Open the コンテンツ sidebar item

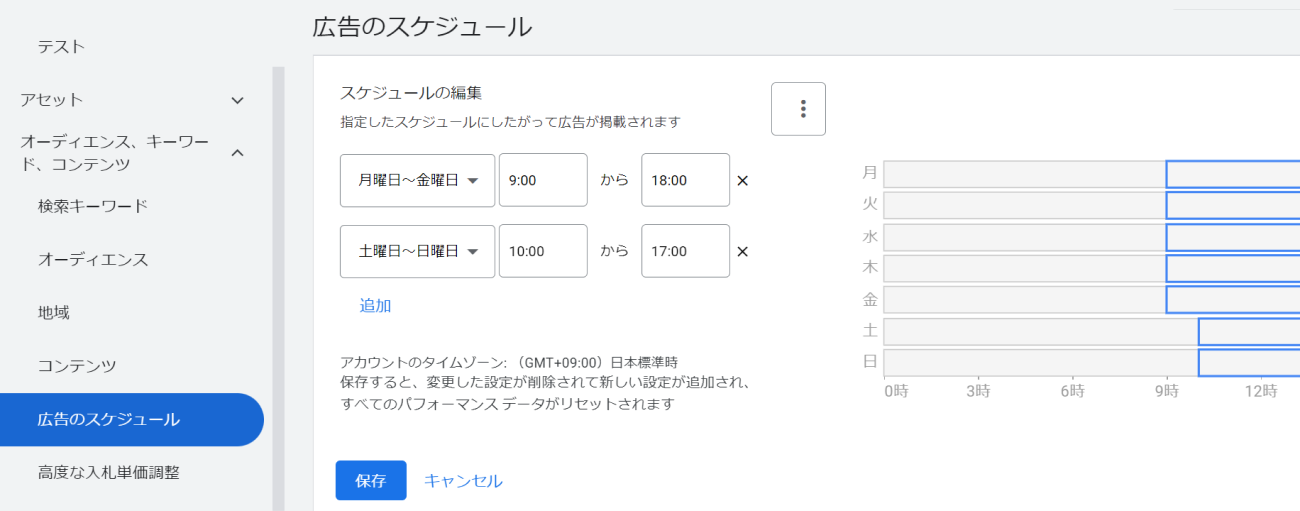77,365
